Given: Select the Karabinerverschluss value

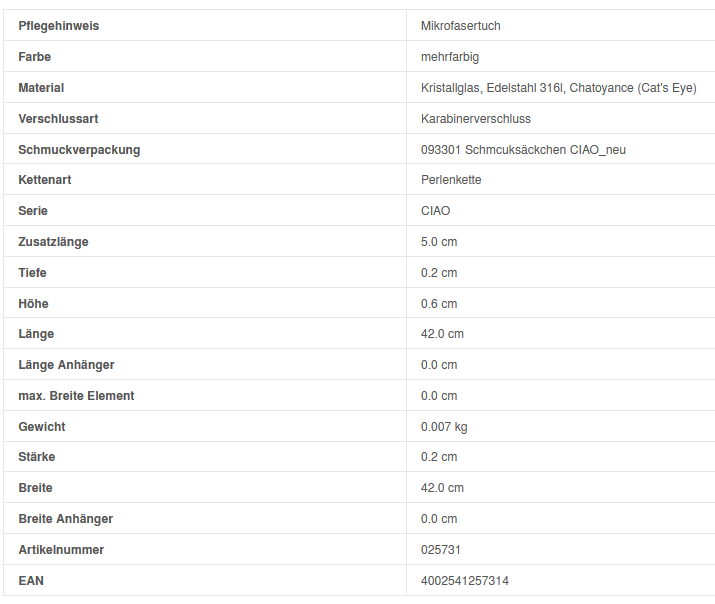Looking at the screenshot, I should tap(475, 119).
